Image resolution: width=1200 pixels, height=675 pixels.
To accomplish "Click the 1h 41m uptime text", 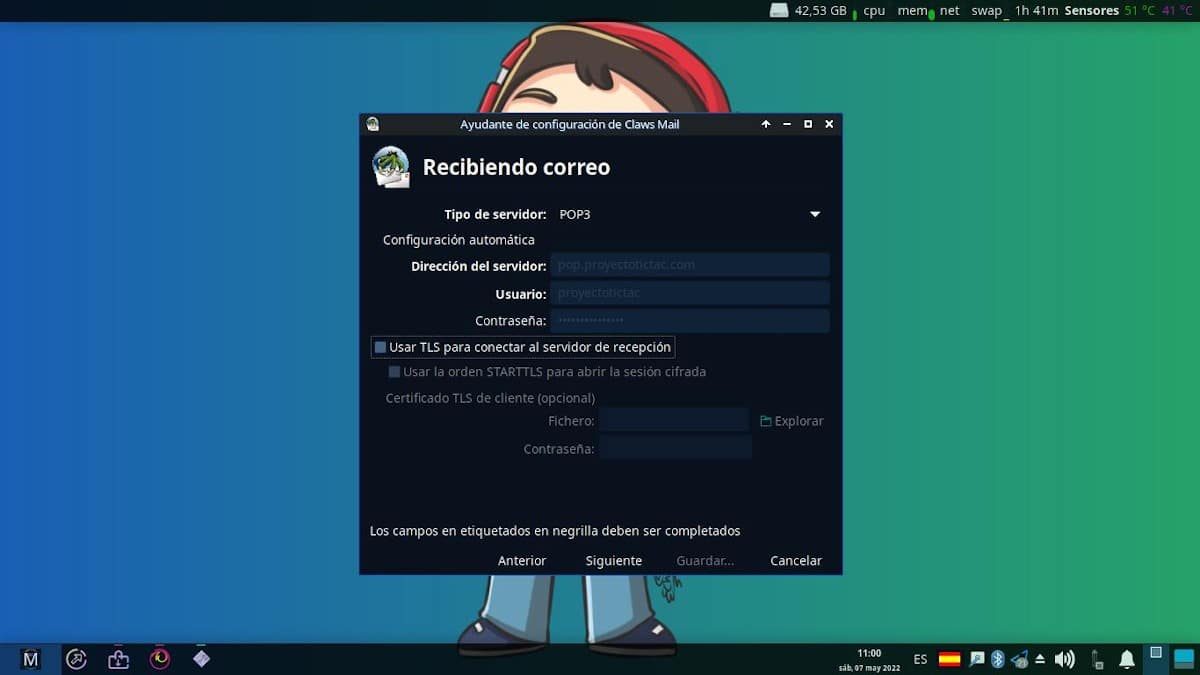I will tap(1036, 10).
